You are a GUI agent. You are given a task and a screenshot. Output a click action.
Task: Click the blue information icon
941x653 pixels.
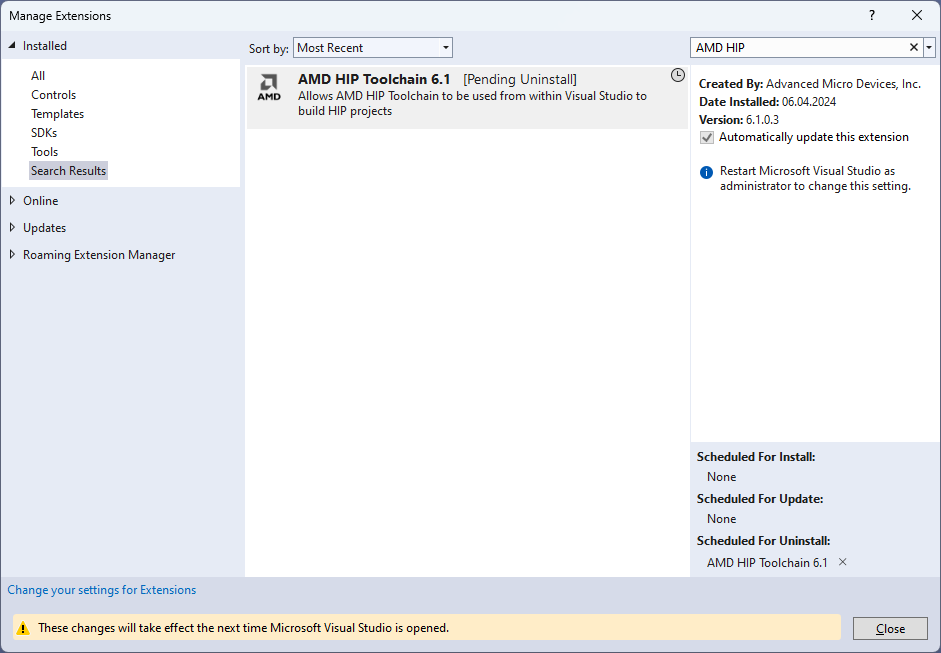pyautogui.click(x=707, y=172)
